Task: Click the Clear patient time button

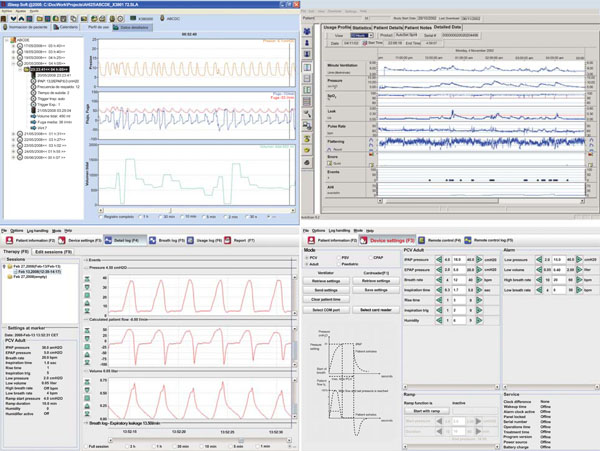Action: (x=326, y=299)
